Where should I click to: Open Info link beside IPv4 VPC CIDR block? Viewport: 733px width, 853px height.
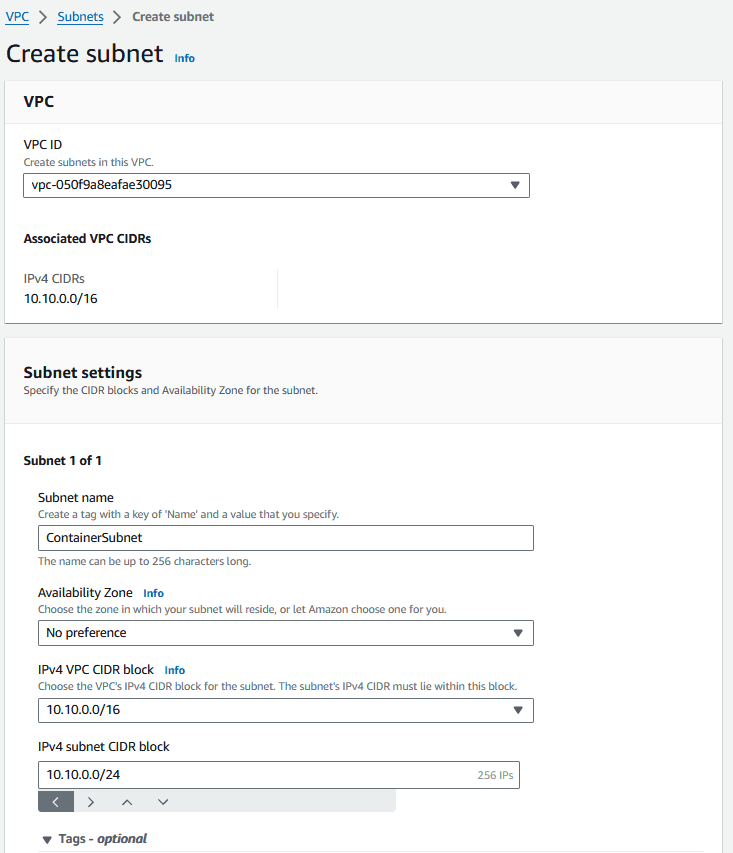(175, 670)
